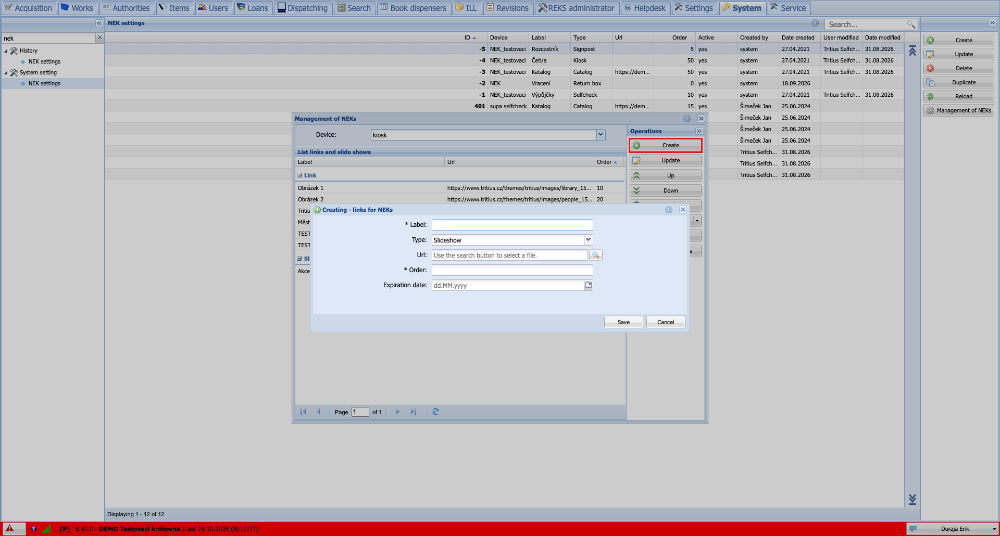
Task: Sort by the Order column in Management list
Action: tap(609, 163)
